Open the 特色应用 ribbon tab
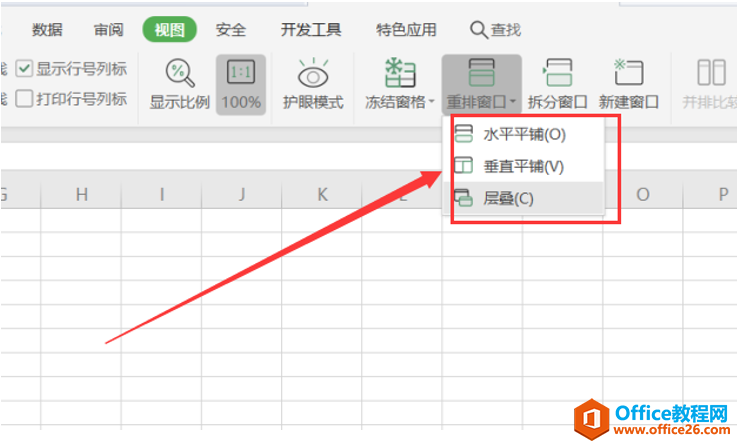The height and width of the screenshot is (447, 737). (x=406, y=30)
